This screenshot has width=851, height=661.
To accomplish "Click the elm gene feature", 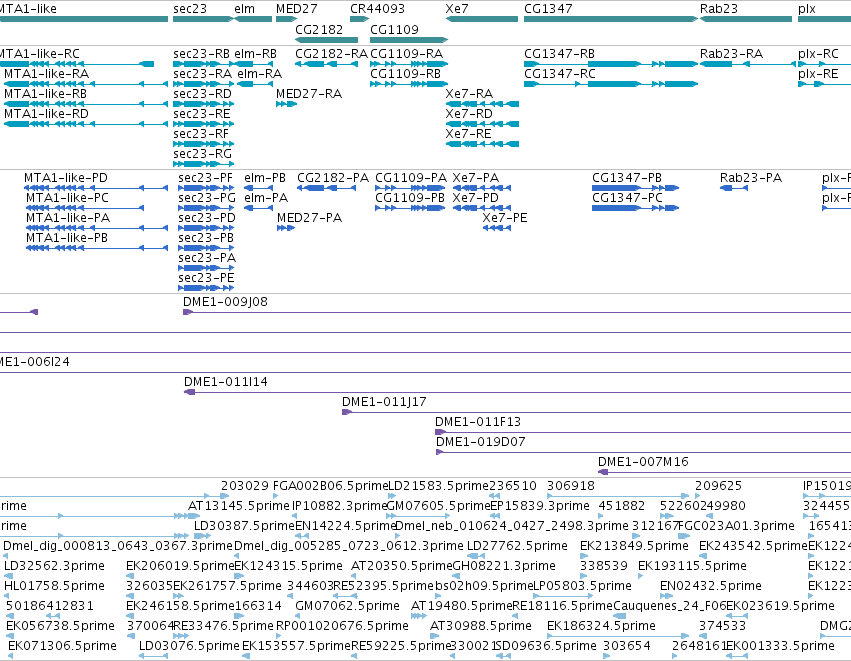I will click(x=253, y=19).
